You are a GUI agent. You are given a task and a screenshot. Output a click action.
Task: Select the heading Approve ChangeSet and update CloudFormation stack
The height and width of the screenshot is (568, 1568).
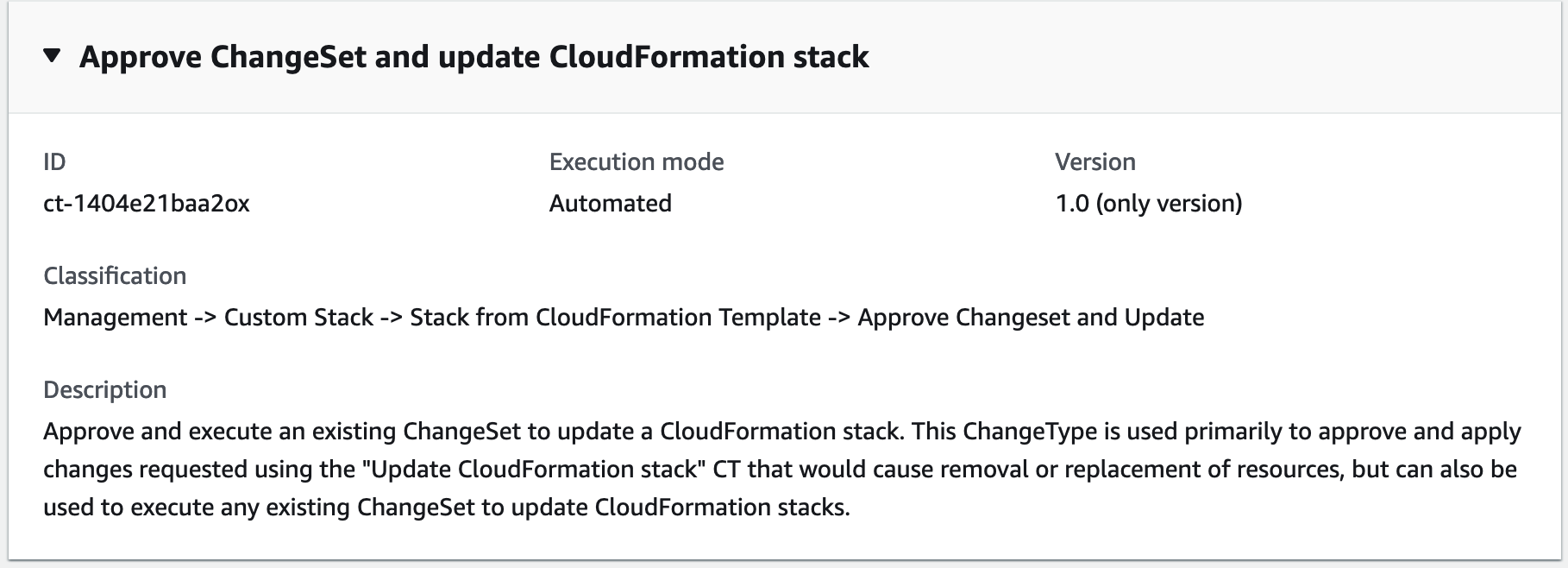coord(474,58)
